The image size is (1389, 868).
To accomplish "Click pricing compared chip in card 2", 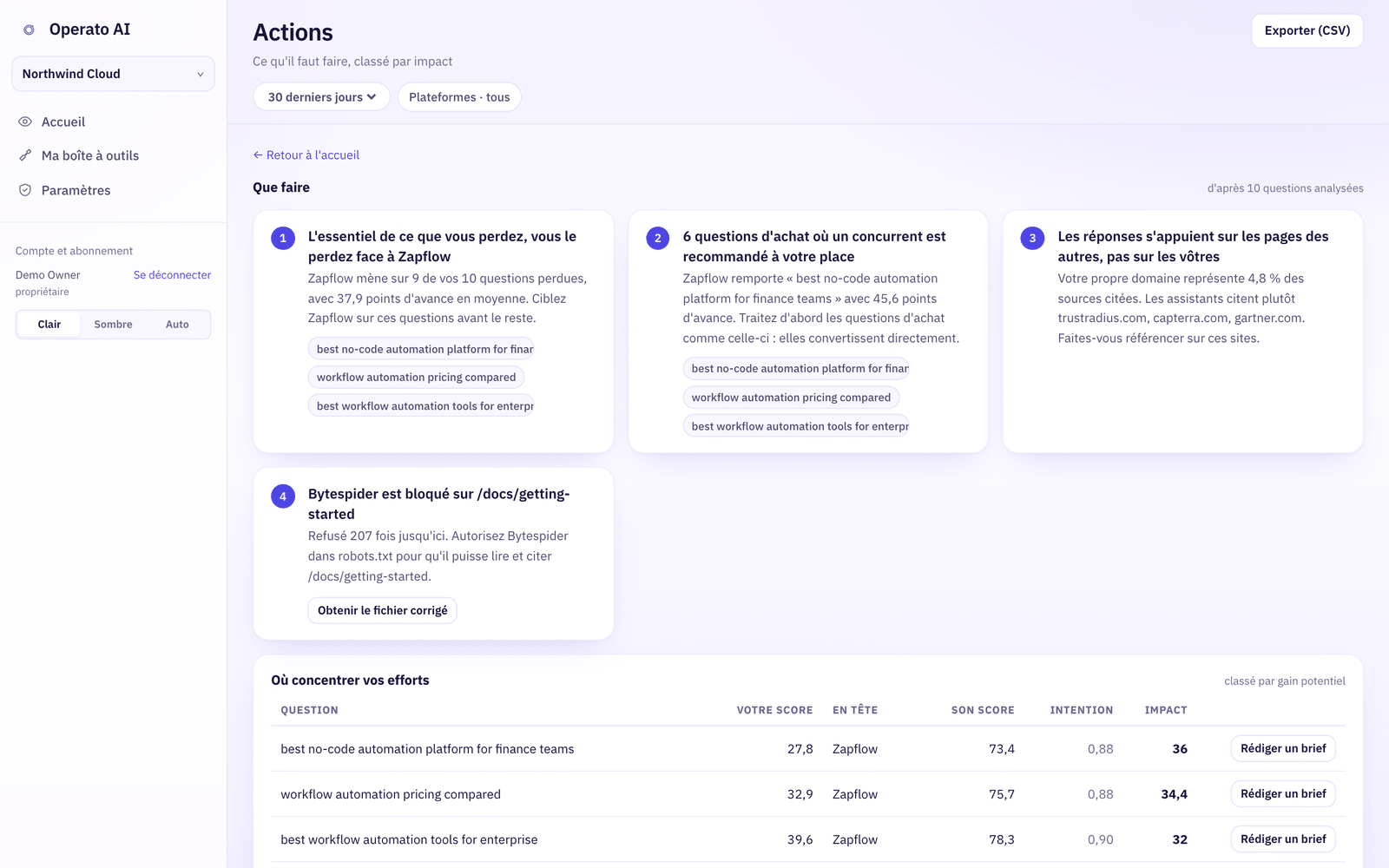I will tap(791, 398).
